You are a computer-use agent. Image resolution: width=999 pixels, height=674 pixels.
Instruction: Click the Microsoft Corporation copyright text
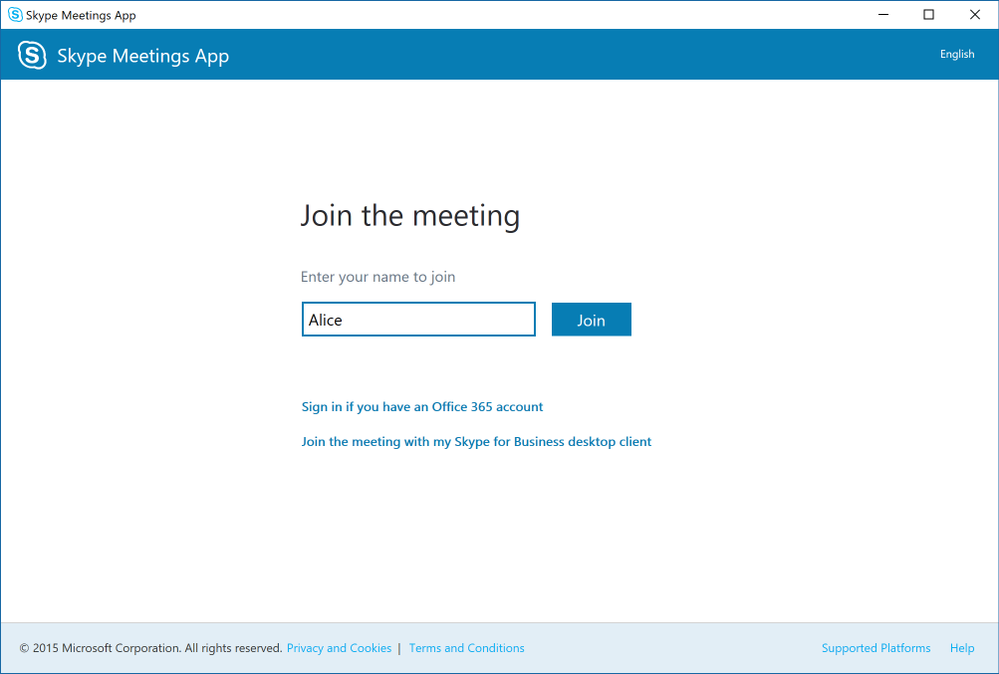pos(151,648)
